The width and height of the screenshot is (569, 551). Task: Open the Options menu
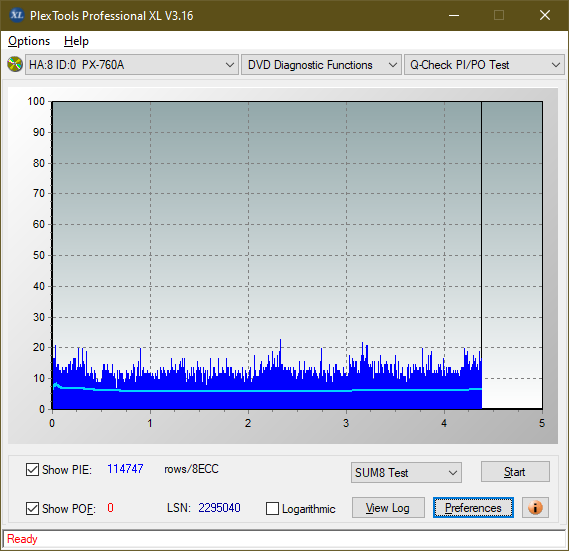pyautogui.click(x=29, y=41)
